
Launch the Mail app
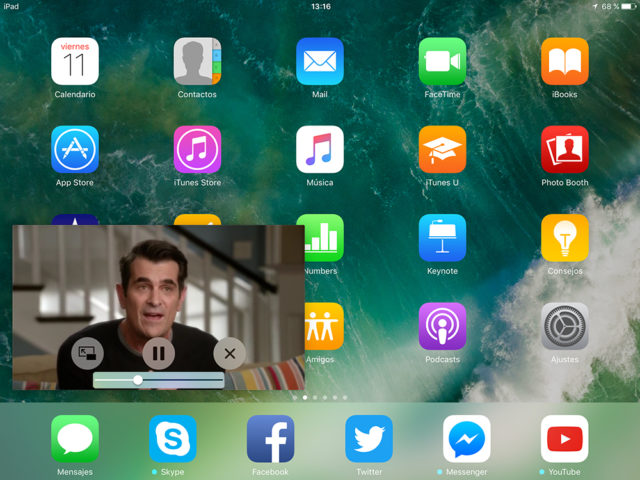pos(320,61)
